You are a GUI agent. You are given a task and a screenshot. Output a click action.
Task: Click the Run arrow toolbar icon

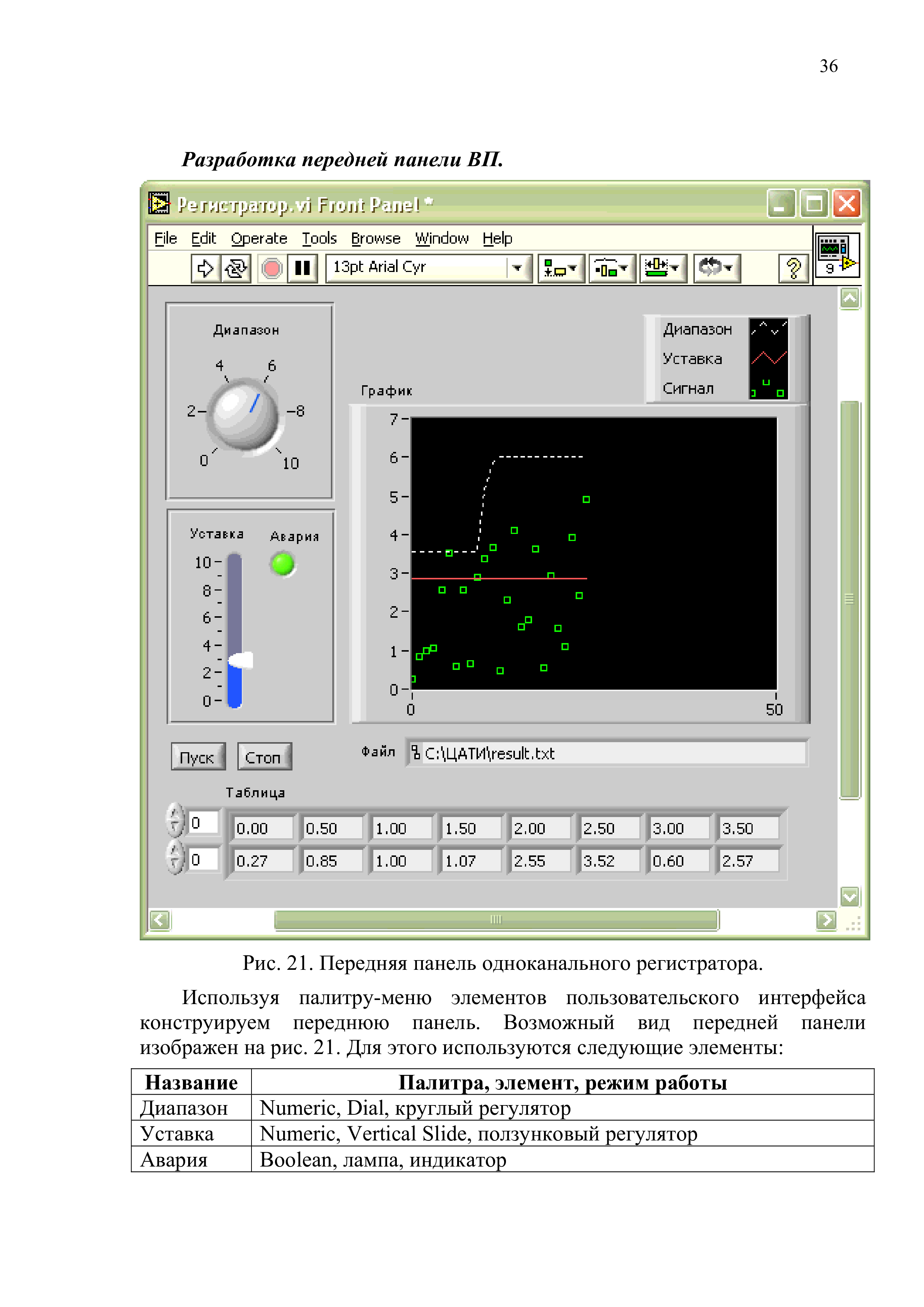click(x=205, y=268)
